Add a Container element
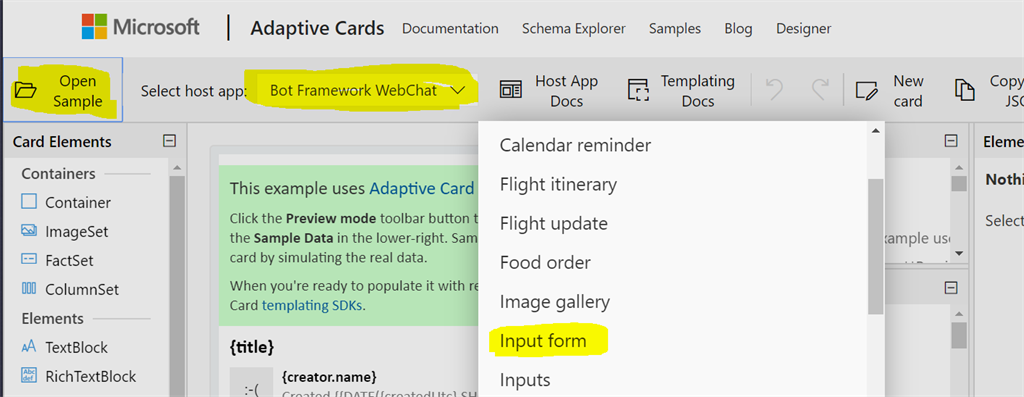Viewport: 1024px width, 397px height. 66,202
